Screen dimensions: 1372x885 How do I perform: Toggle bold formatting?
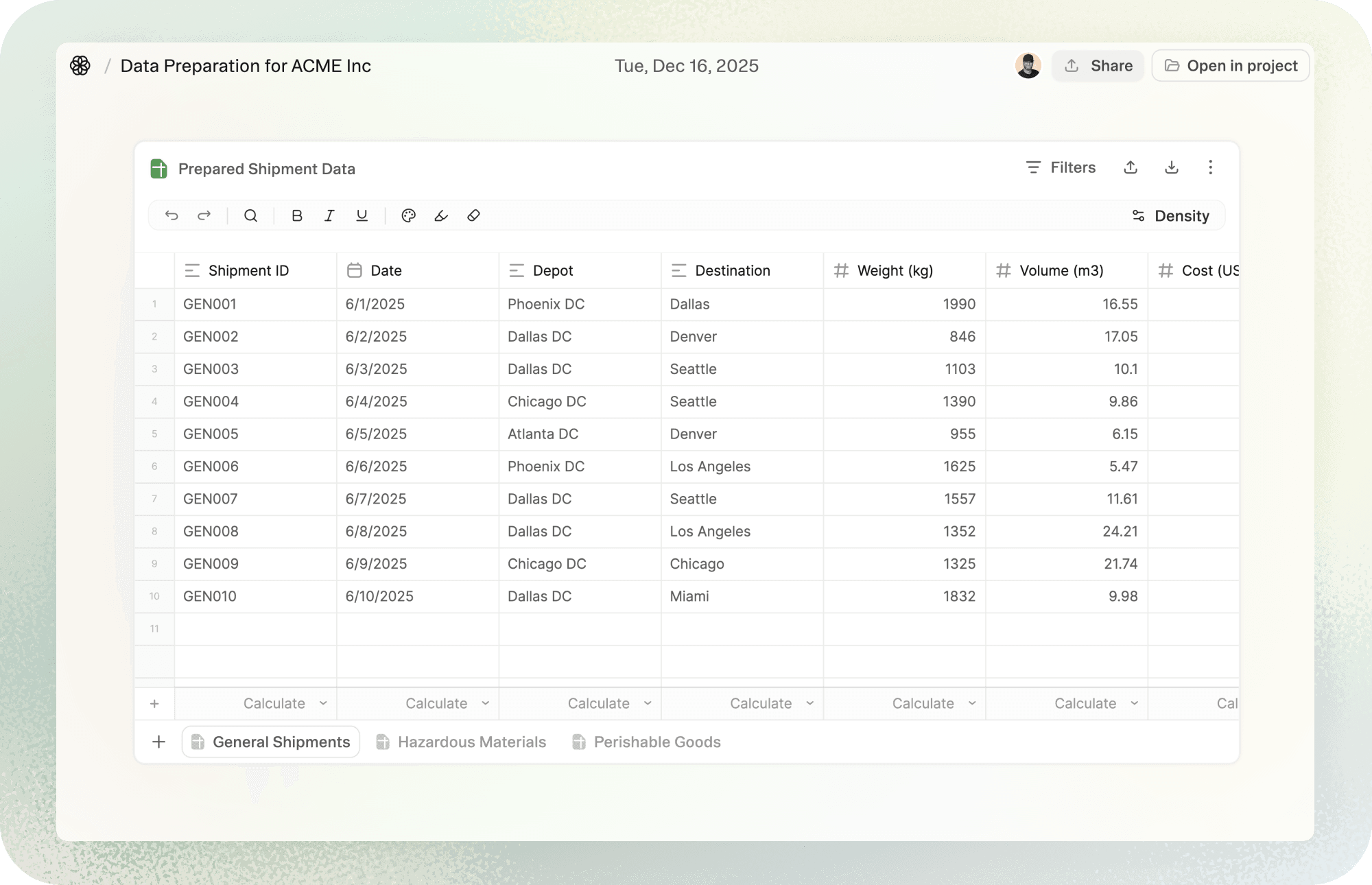tap(297, 215)
